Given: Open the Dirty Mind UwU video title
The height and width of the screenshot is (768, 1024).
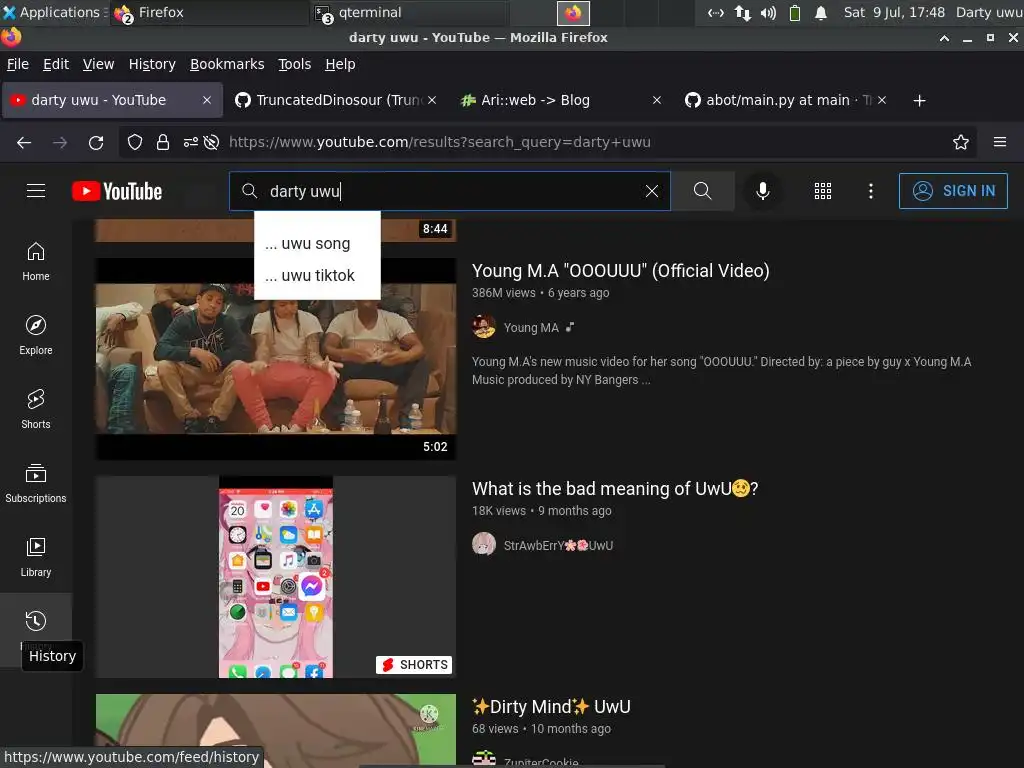Looking at the screenshot, I should [x=551, y=707].
